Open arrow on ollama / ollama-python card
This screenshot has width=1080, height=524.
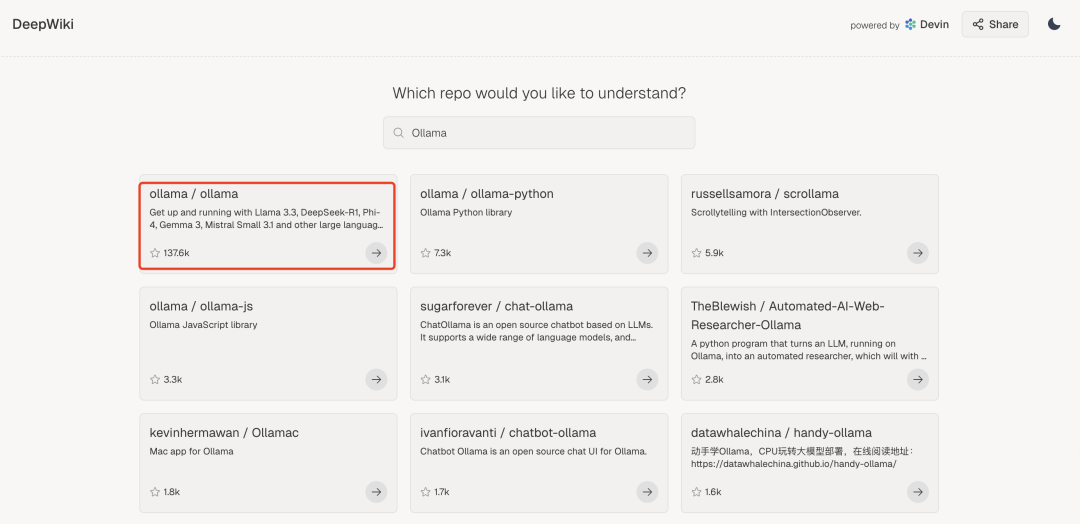647,253
